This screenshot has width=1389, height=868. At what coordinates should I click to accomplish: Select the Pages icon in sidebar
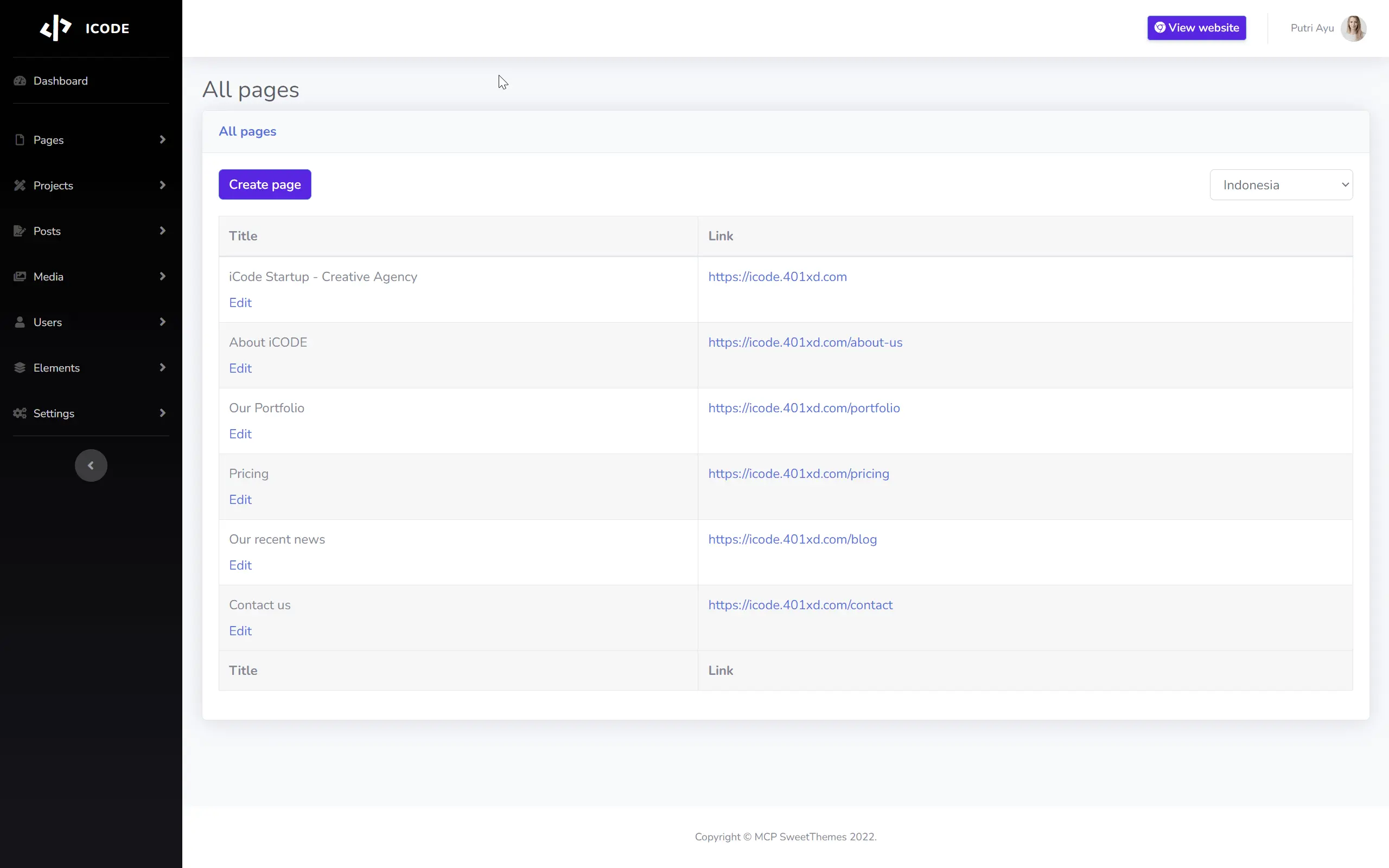20,139
